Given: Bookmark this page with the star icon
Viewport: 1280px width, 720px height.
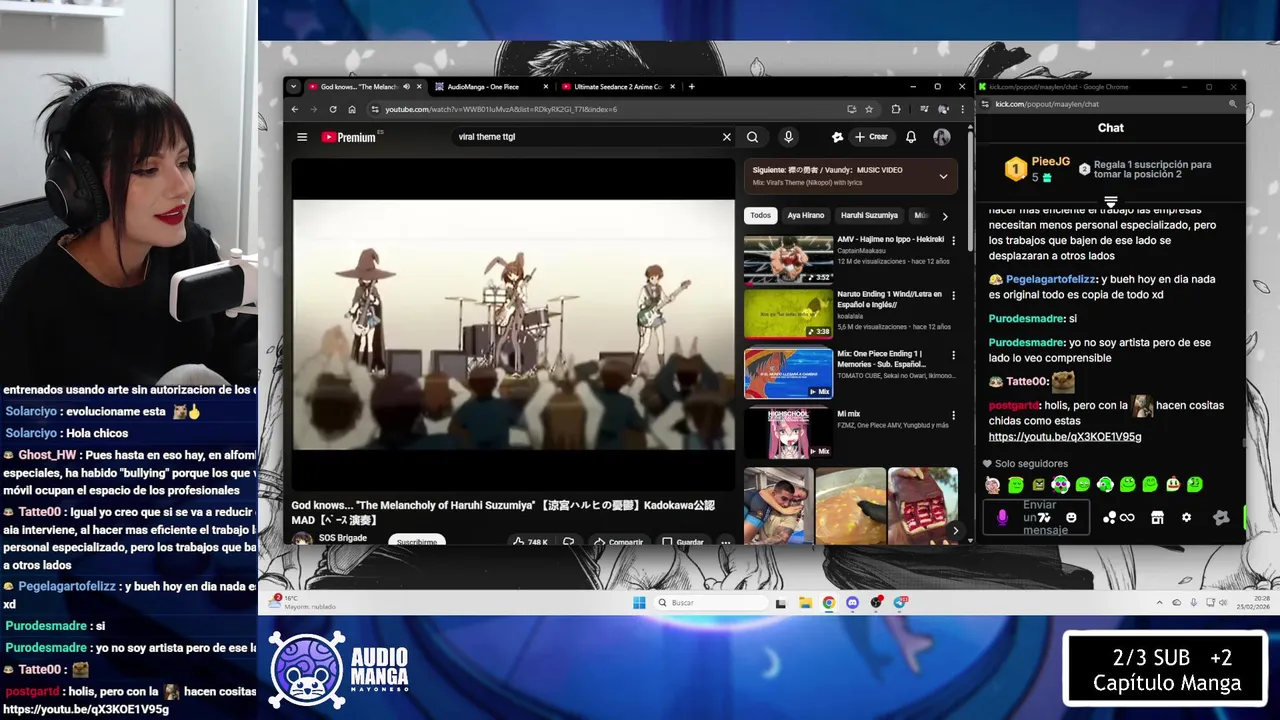Looking at the screenshot, I should coord(869,109).
